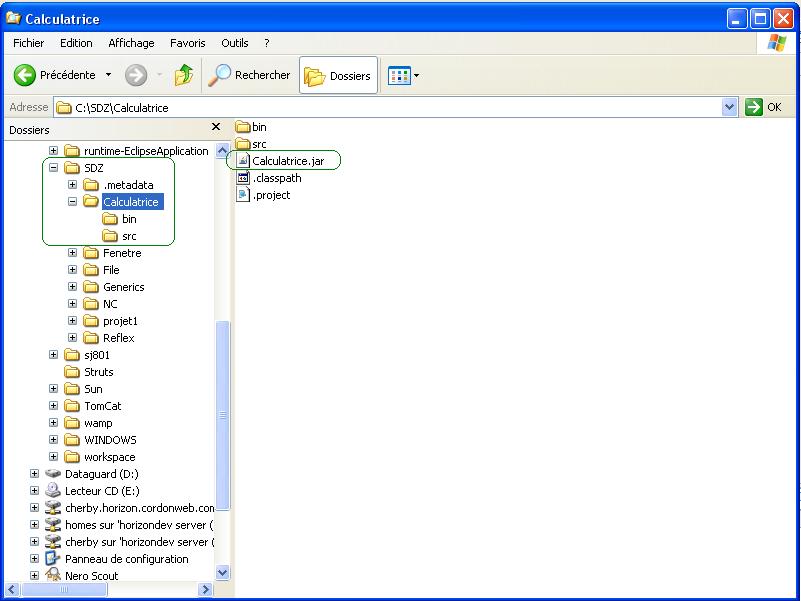Image resolution: width=801 pixels, height=601 pixels.
Task: Click the folder tree scroll-down arrow
Action: [x=222, y=572]
